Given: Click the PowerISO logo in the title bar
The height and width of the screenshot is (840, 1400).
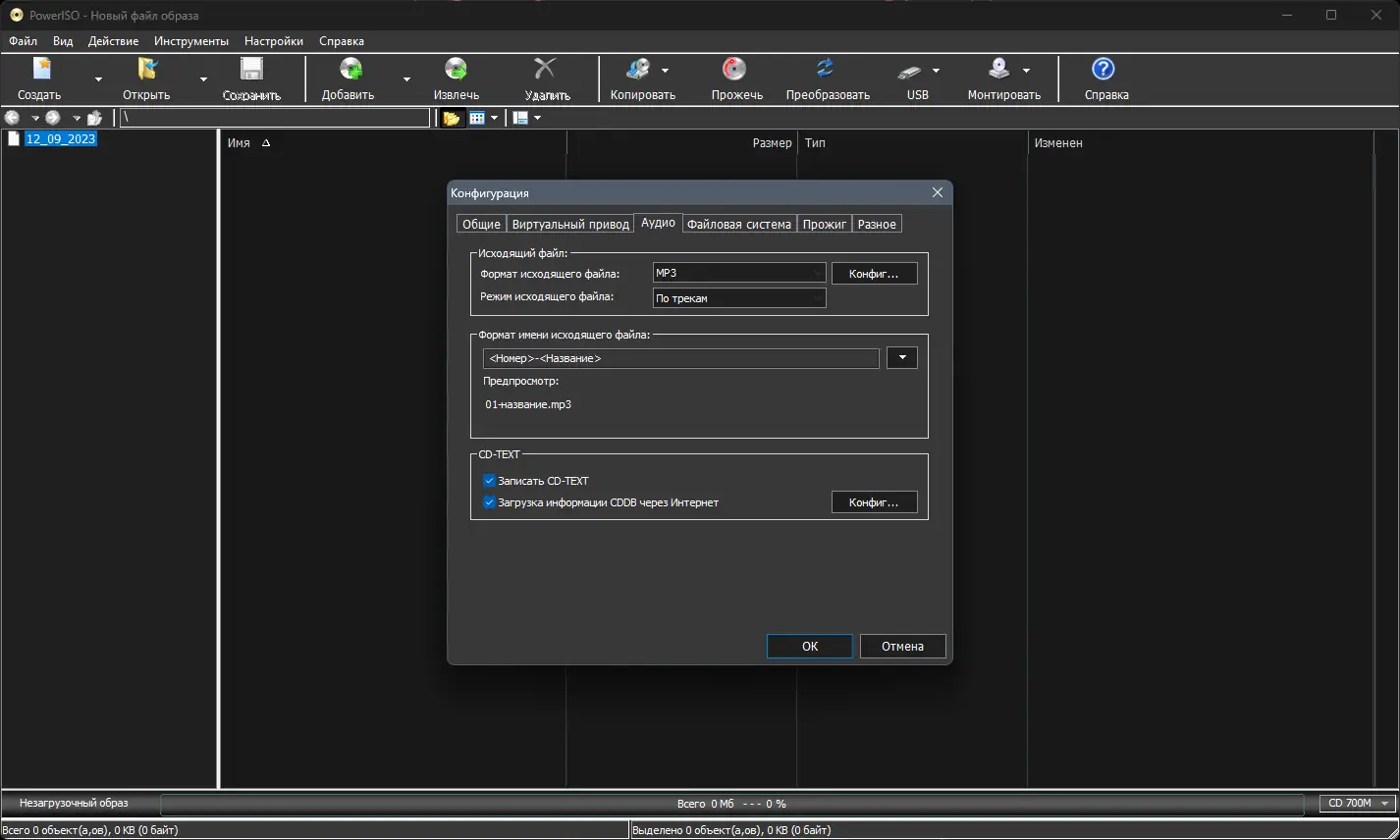Looking at the screenshot, I should (x=17, y=15).
